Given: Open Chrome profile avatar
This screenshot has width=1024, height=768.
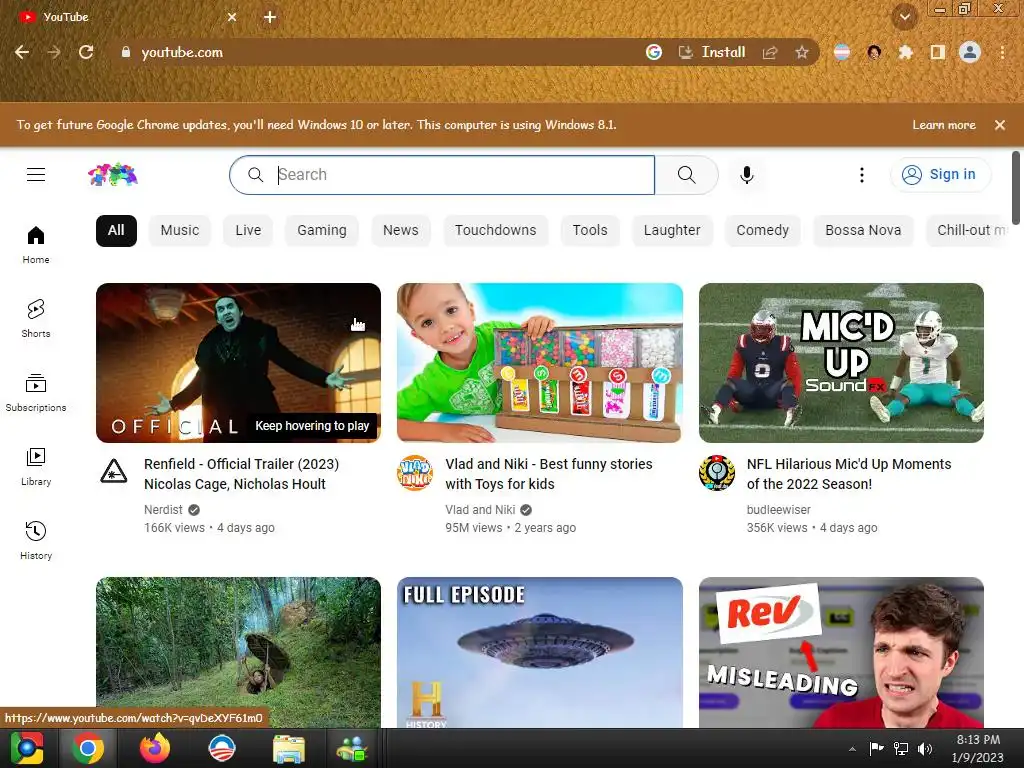Looking at the screenshot, I should [970, 52].
